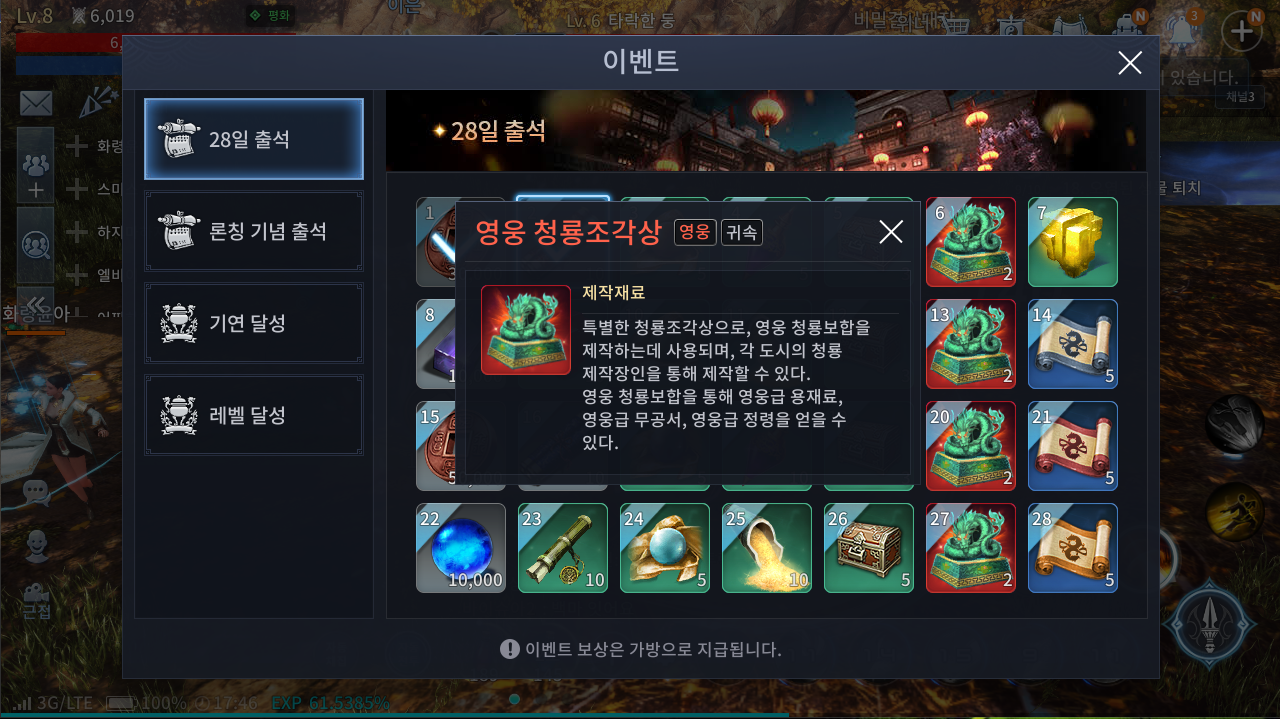Tap the day 26 treasure chest reward
Viewport: 1280px width, 719px height.
click(869, 548)
